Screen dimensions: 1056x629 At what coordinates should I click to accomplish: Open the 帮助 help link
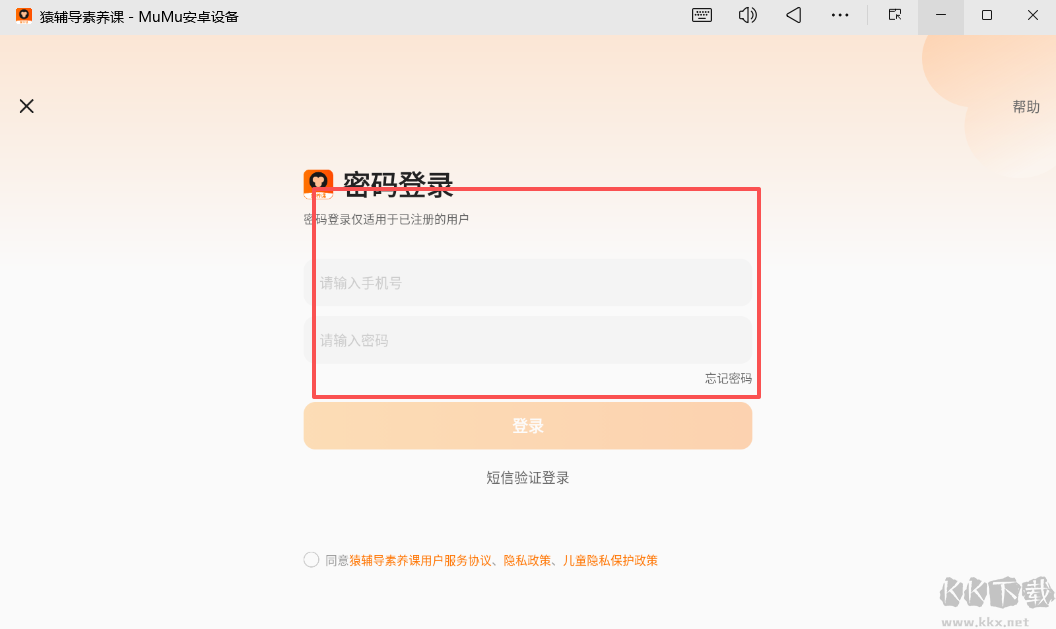click(x=1026, y=106)
